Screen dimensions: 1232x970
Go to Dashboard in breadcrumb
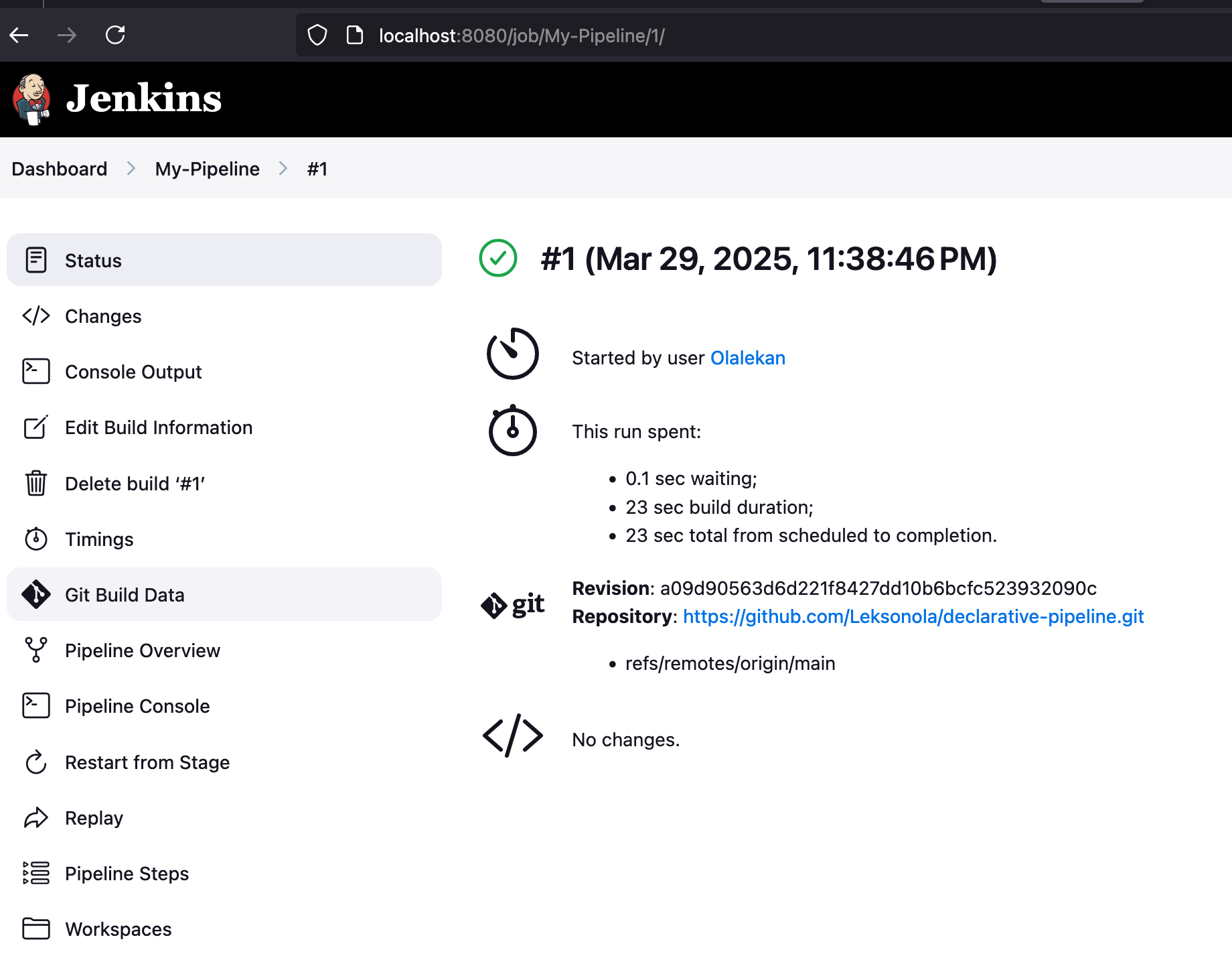60,169
